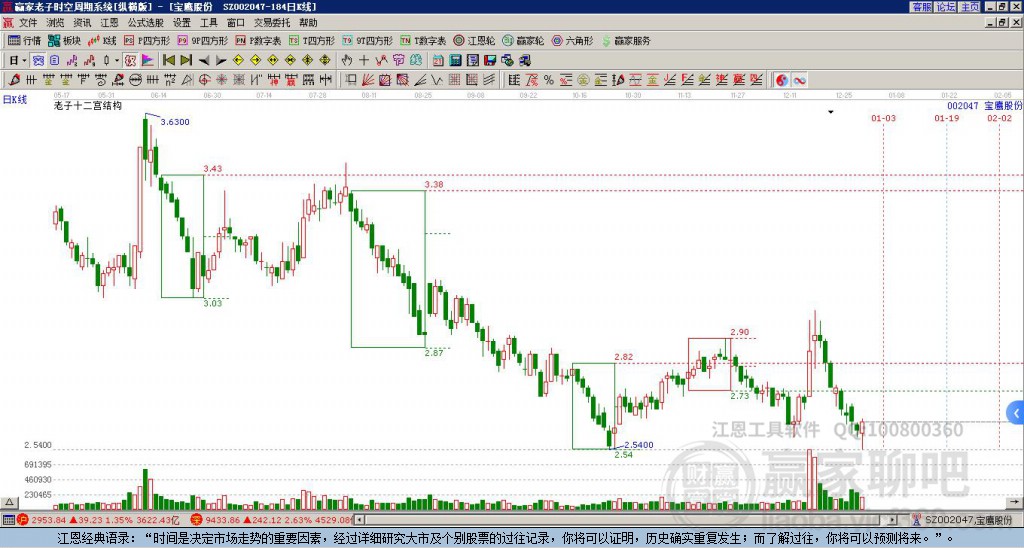Click the up-triangle button beside the volume panel
Screen dimensions: 1024x548
coord(9,502)
